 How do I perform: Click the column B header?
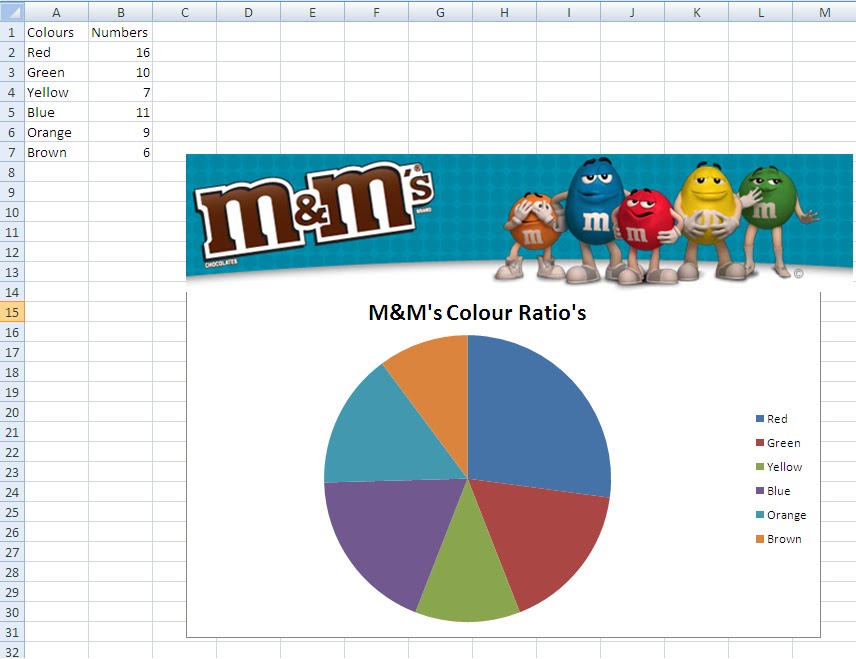tap(120, 11)
